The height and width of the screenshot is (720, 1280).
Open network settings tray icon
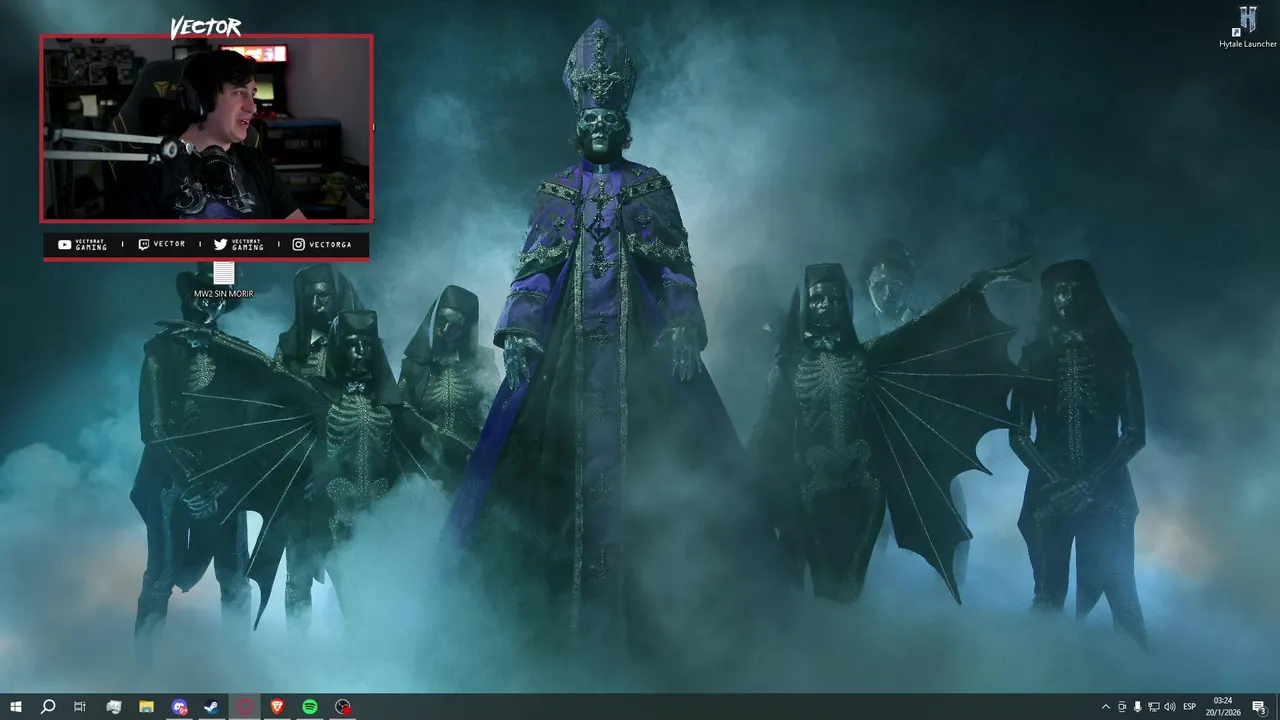pos(1154,707)
